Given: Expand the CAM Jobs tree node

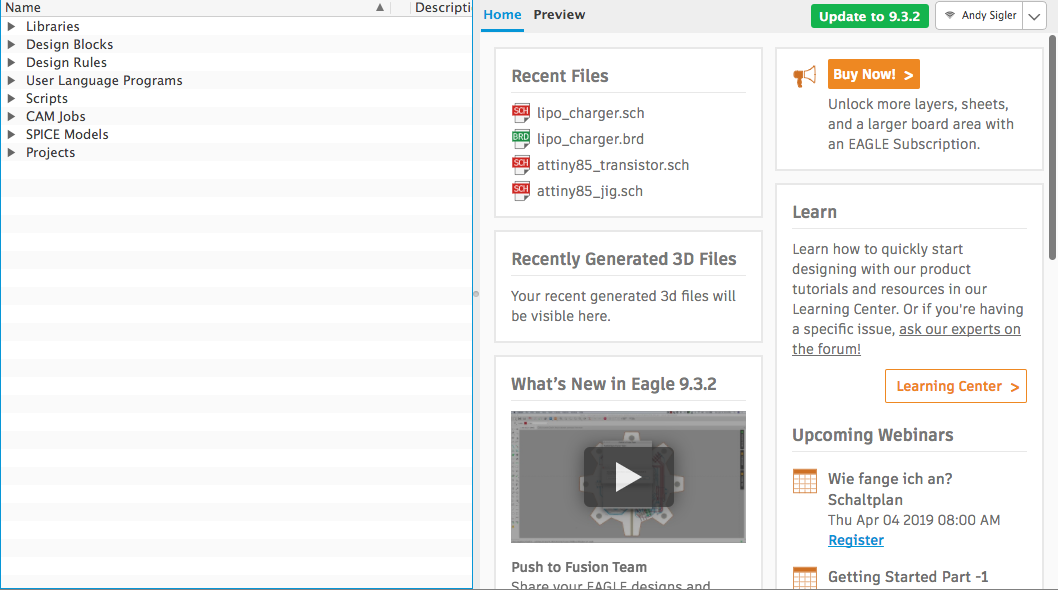Looking at the screenshot, I should pyautogui.click(x=11, y=116).
